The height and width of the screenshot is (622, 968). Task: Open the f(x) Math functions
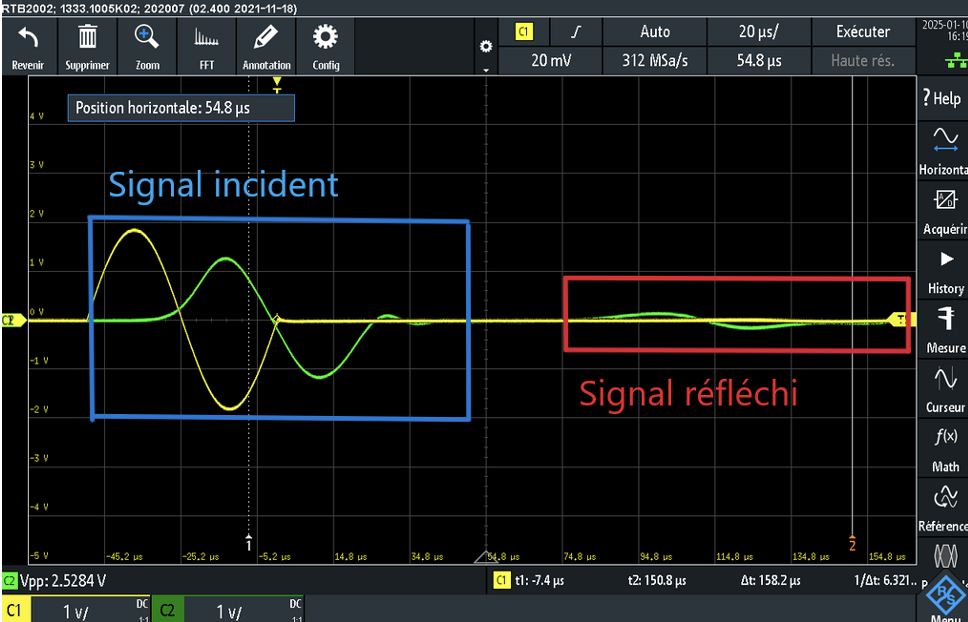click(943, 449)
